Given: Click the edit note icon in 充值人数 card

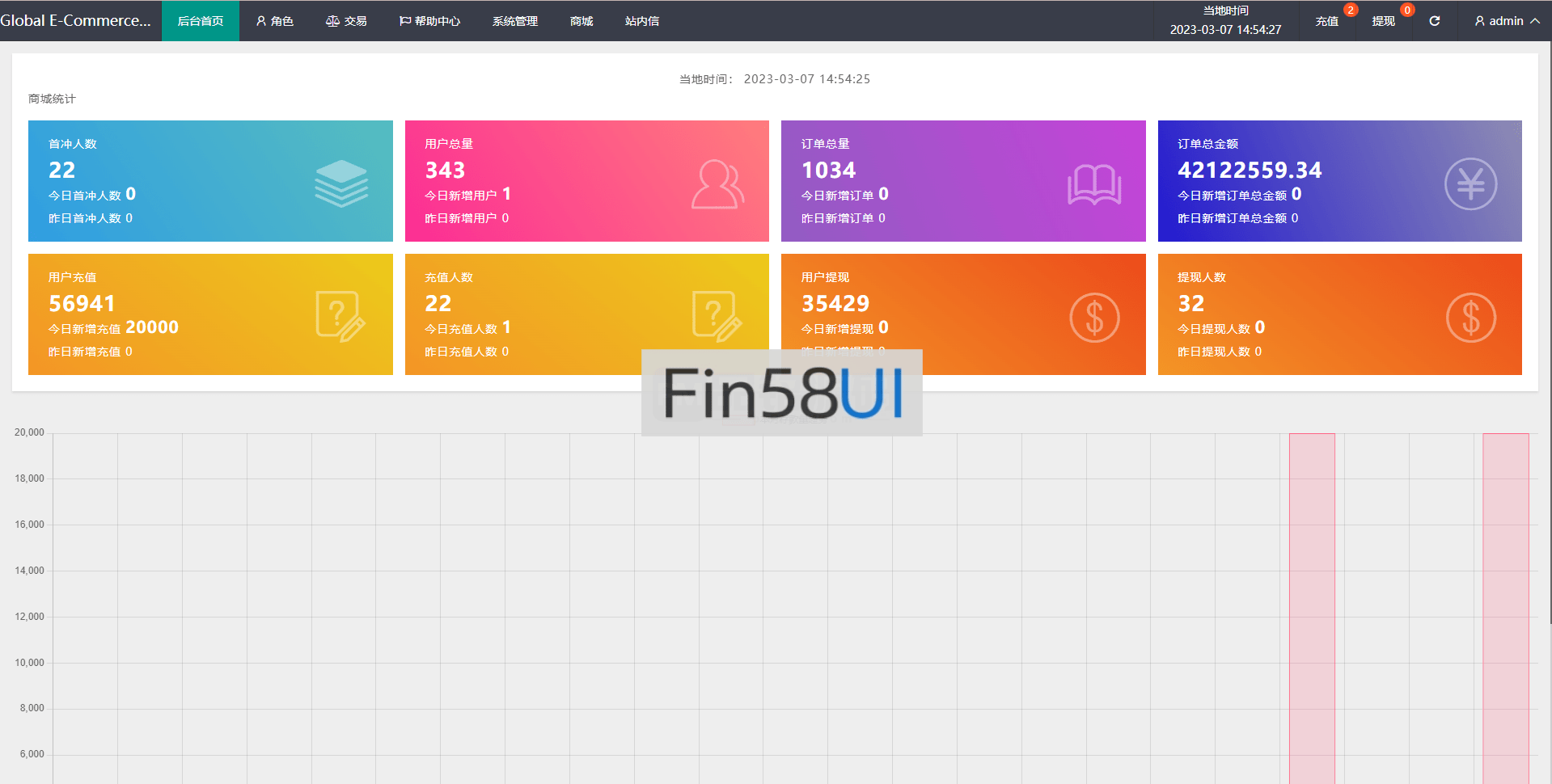Looking at the screenshot, I should (x=717, y=316).
